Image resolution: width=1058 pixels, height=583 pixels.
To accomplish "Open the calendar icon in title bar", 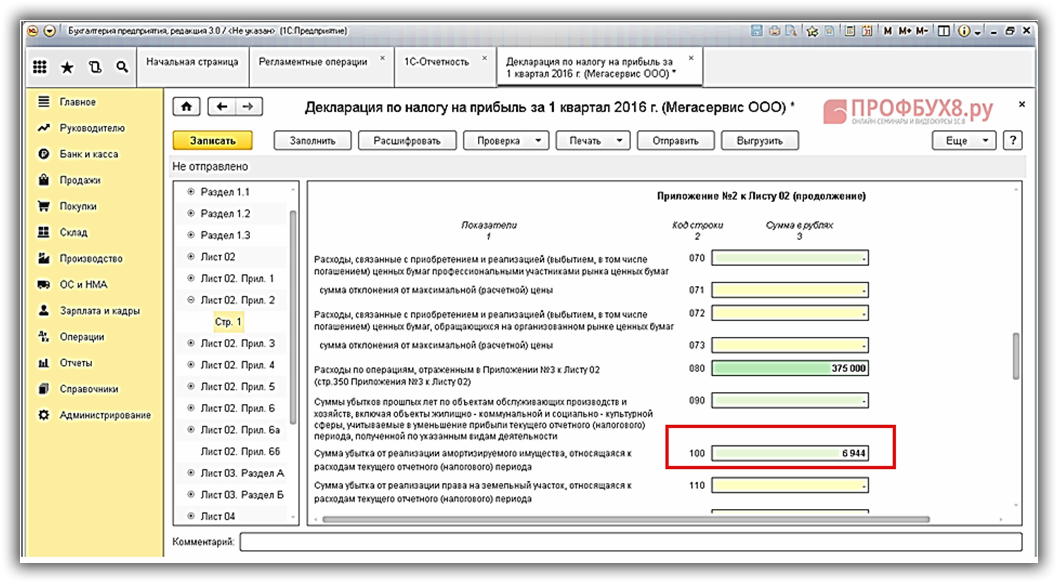I will click(865, 31).
